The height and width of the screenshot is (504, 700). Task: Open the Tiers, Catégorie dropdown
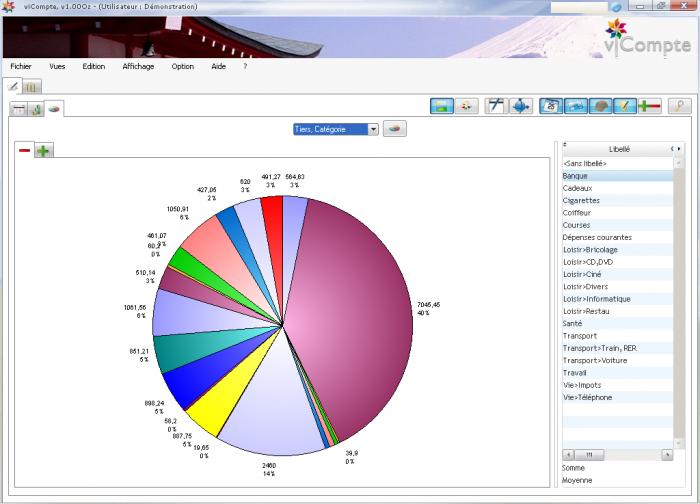click(x=373, y=129)
